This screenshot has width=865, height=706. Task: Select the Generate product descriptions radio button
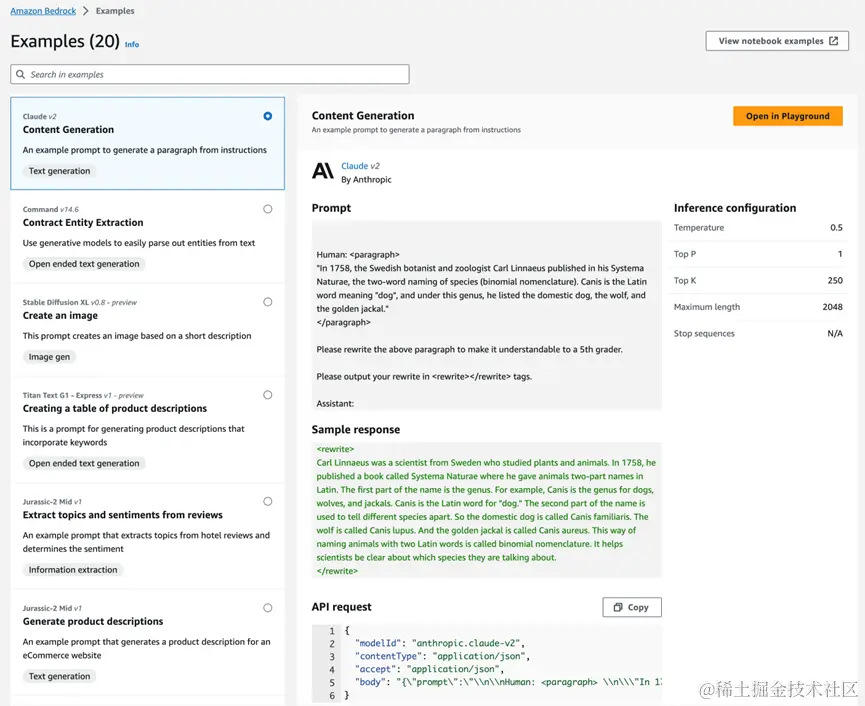[268, 608]
